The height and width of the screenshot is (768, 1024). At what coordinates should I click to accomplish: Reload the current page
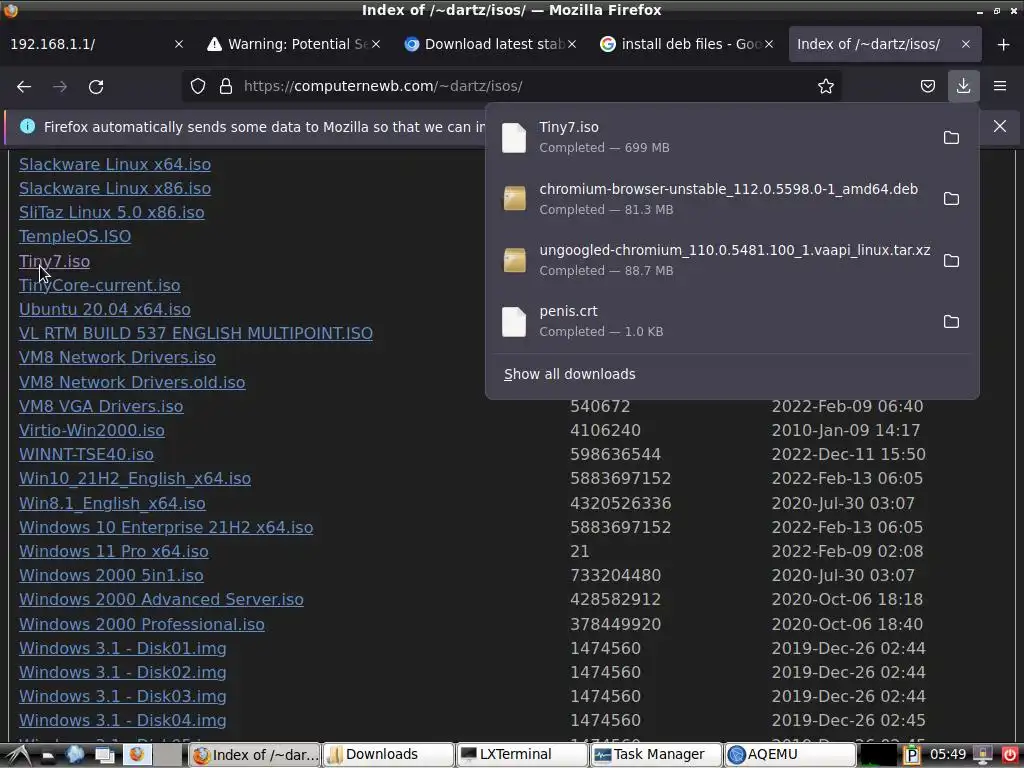click(96, 86)
